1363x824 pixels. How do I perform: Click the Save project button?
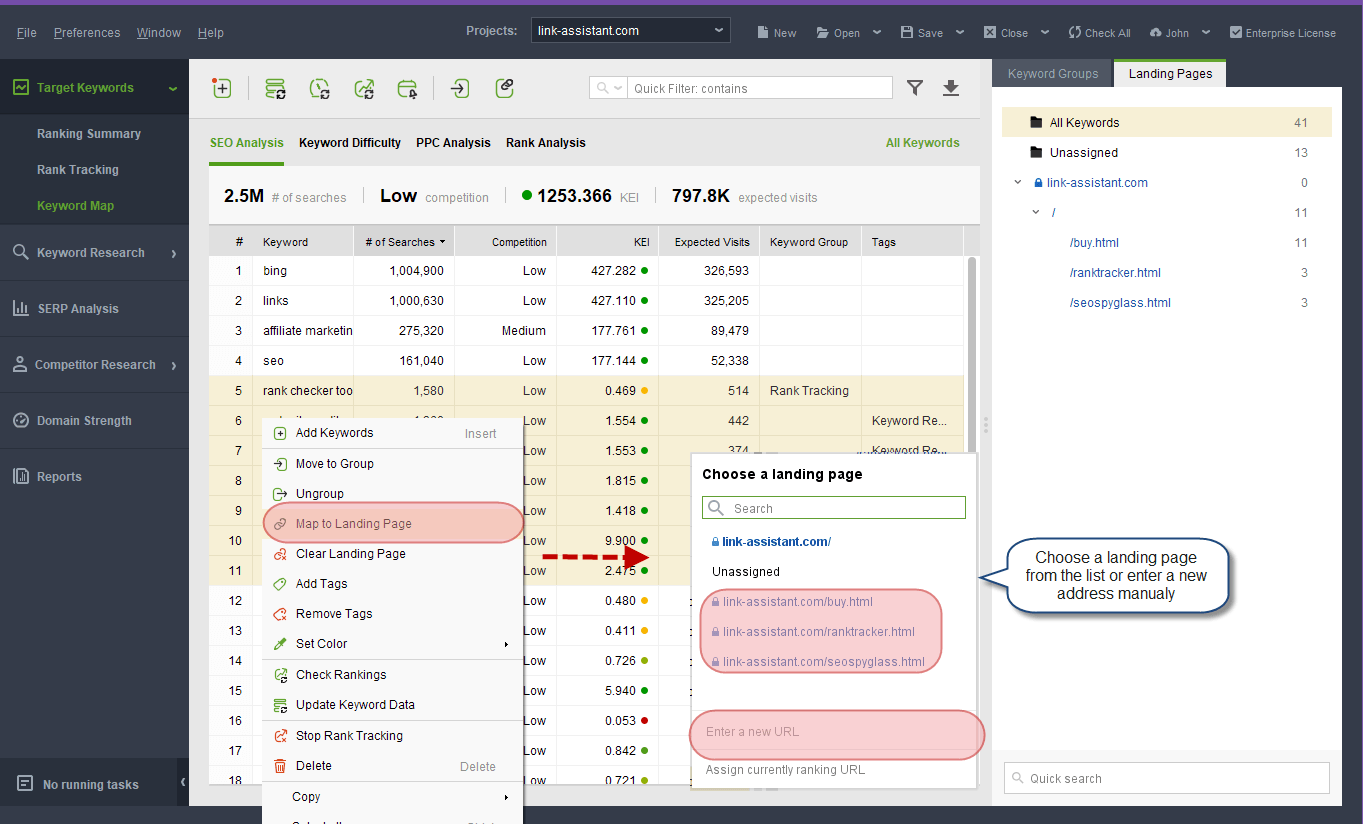click(922, 33)
